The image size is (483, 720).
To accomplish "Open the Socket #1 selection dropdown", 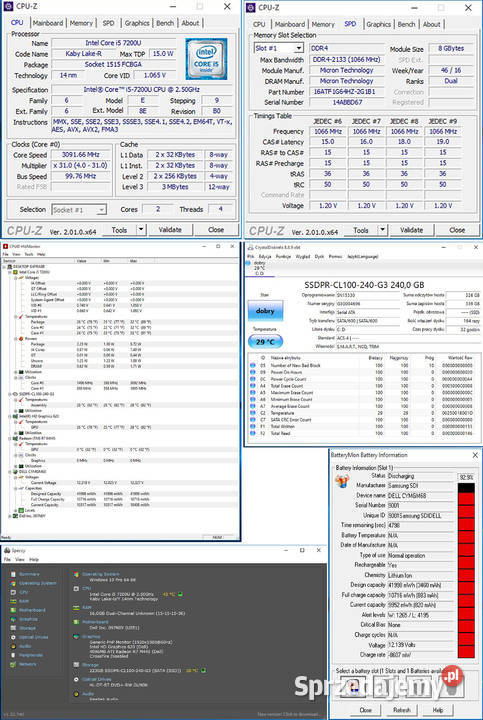I will click(79, 210).
